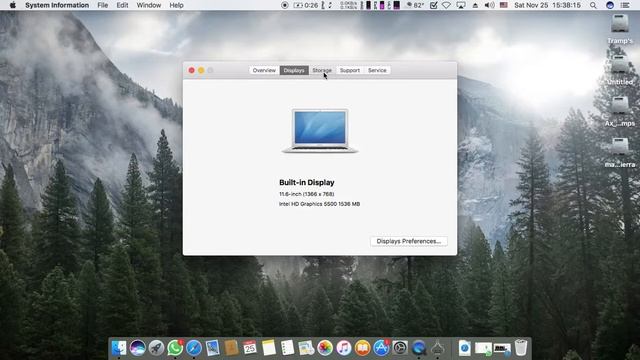The width and height of the screenshot is (640, 360).
Task: Open the Trash in the Dock
Action: point(521,348)
